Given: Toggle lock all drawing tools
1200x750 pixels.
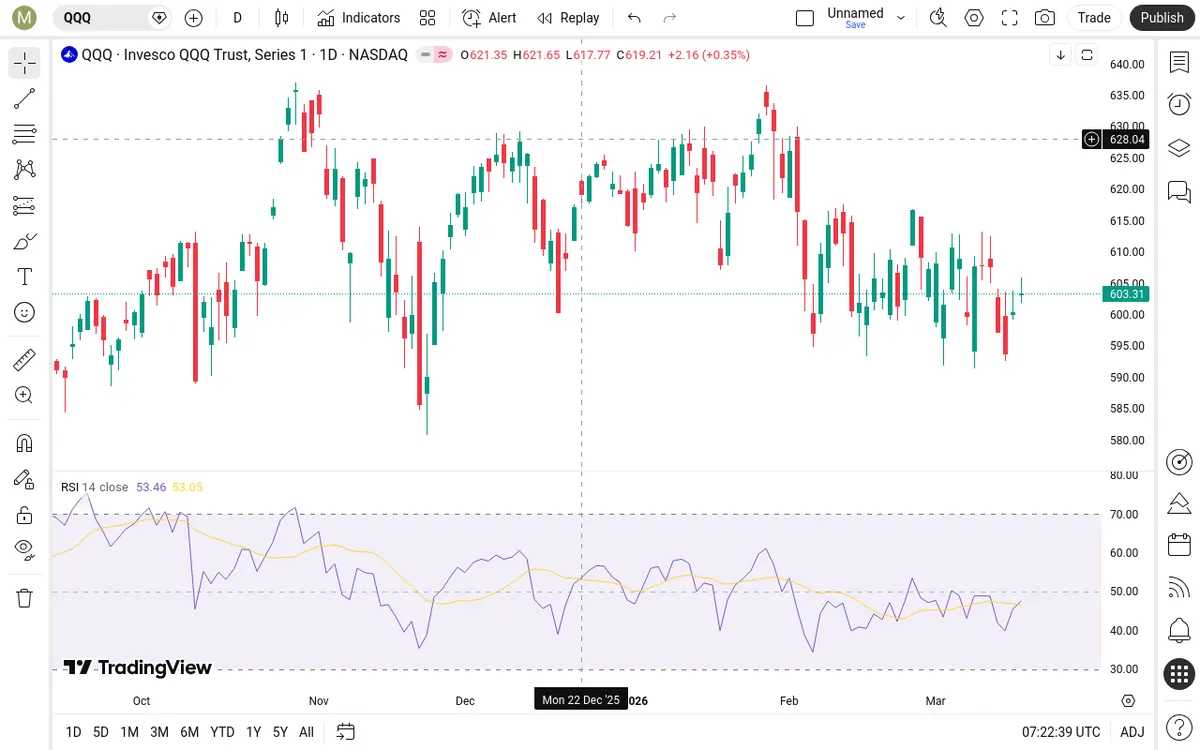Looking at the screenshot, I should (x=25, y=515).
